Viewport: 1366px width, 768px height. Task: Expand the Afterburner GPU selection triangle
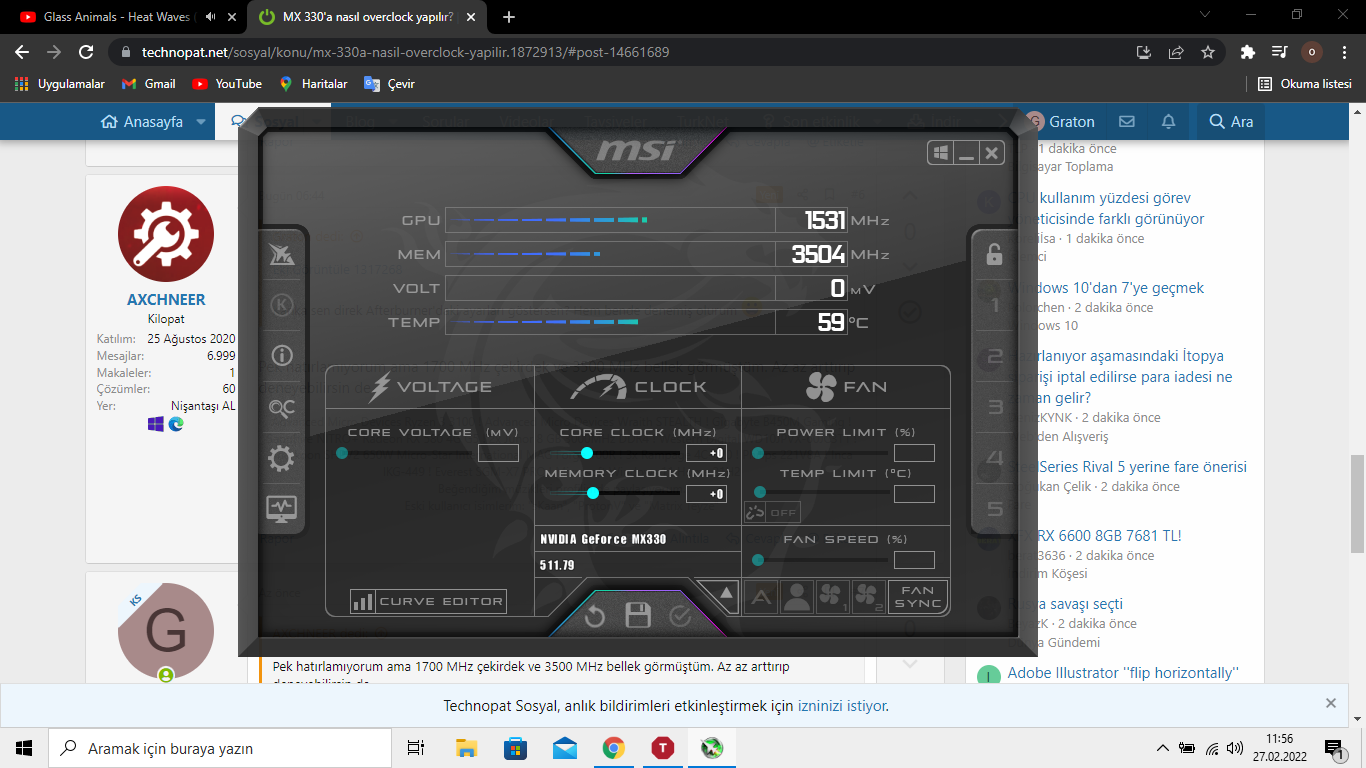[x=726, y=594]
